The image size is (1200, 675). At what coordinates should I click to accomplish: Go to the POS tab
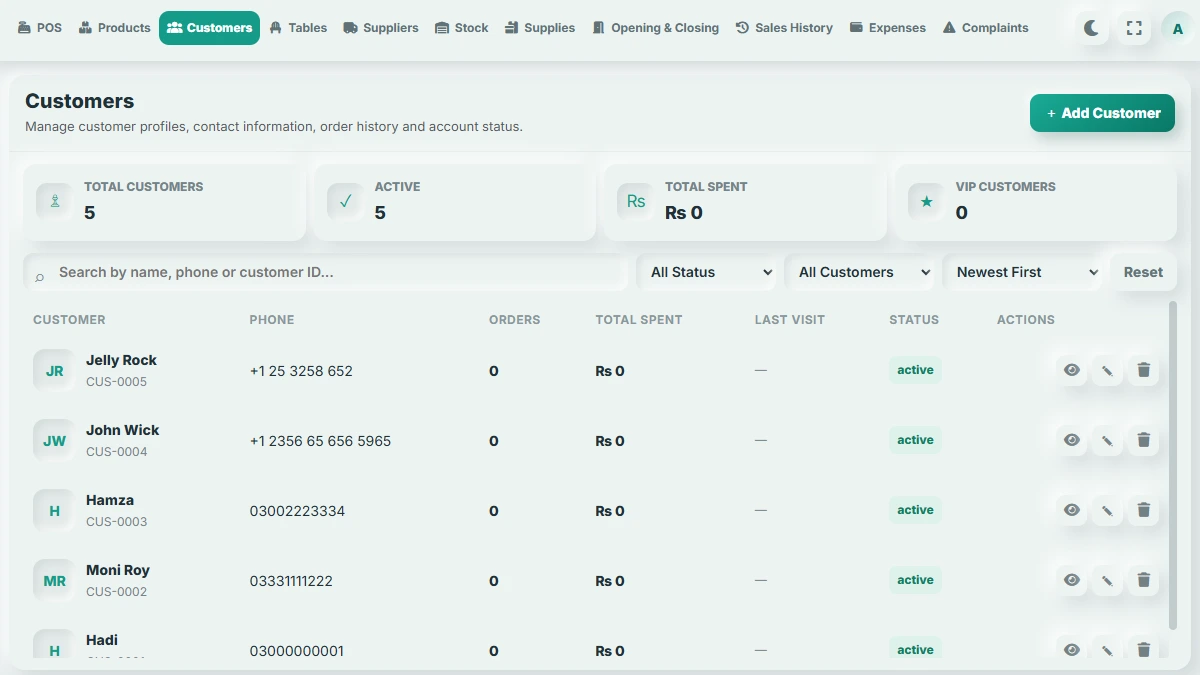[40, 28]
